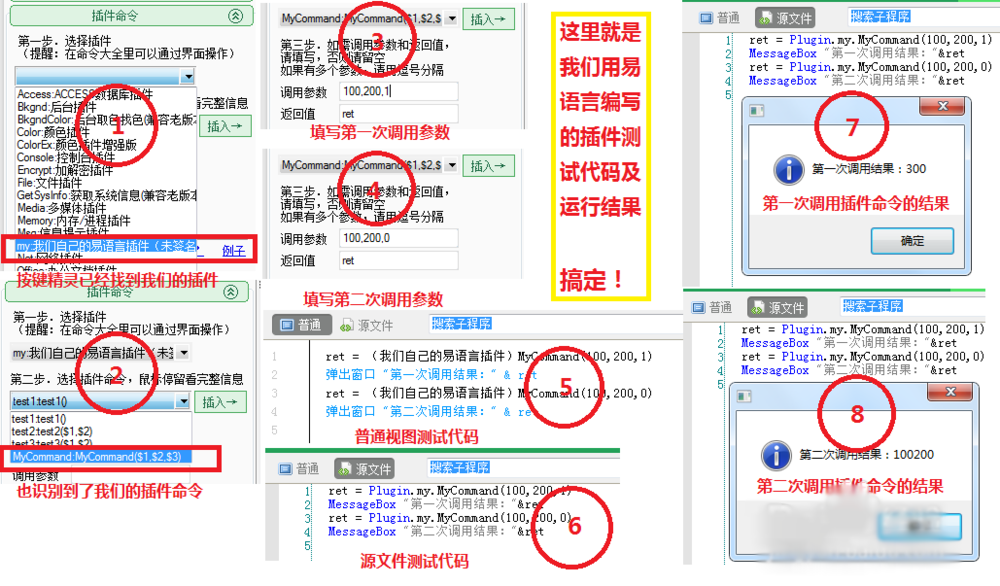Focus 返回值 field below parameters 100,200,0
1000x586 pixels.
coord(399,260)
